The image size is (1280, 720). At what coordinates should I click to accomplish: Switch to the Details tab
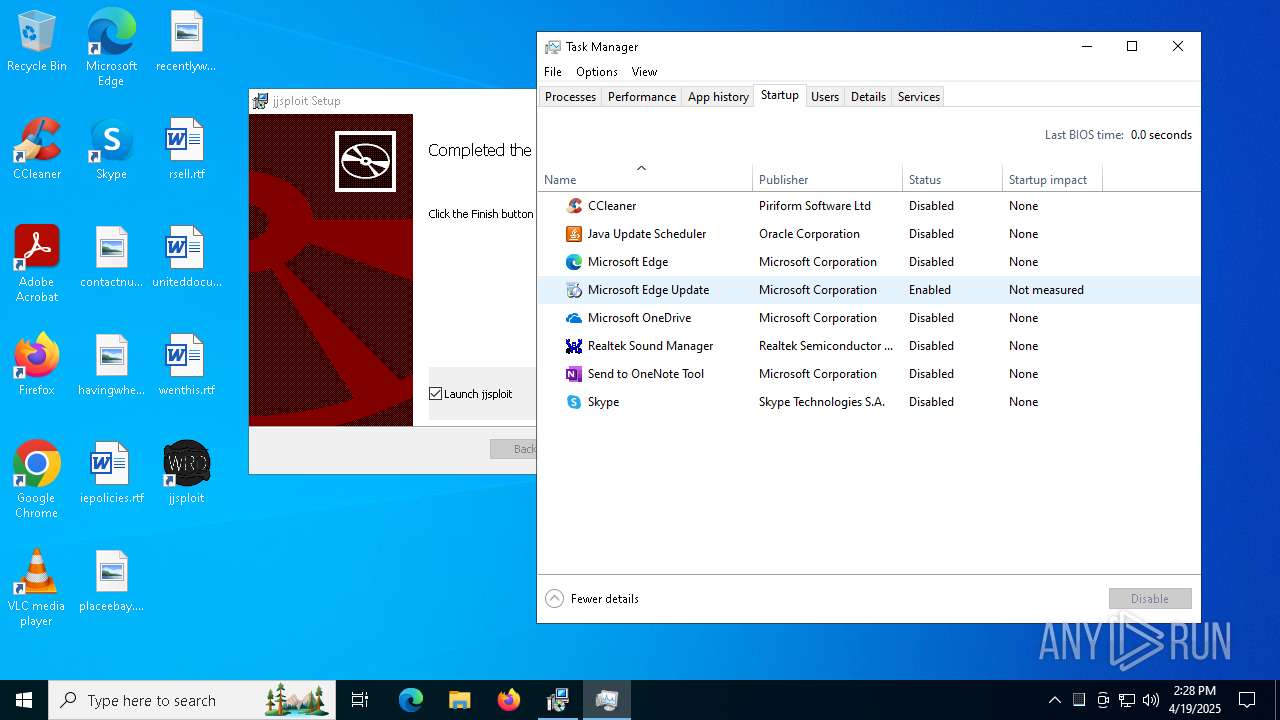pyautogui.click(x=868, y=97)
